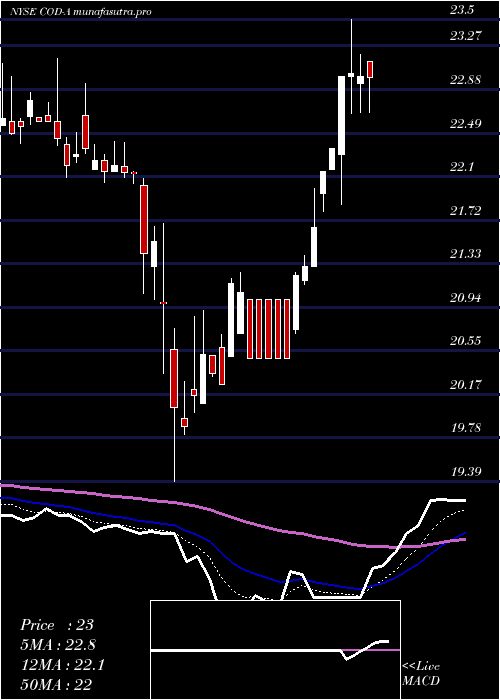Click the 22.1 price axis label

click(x=462, y=167)
